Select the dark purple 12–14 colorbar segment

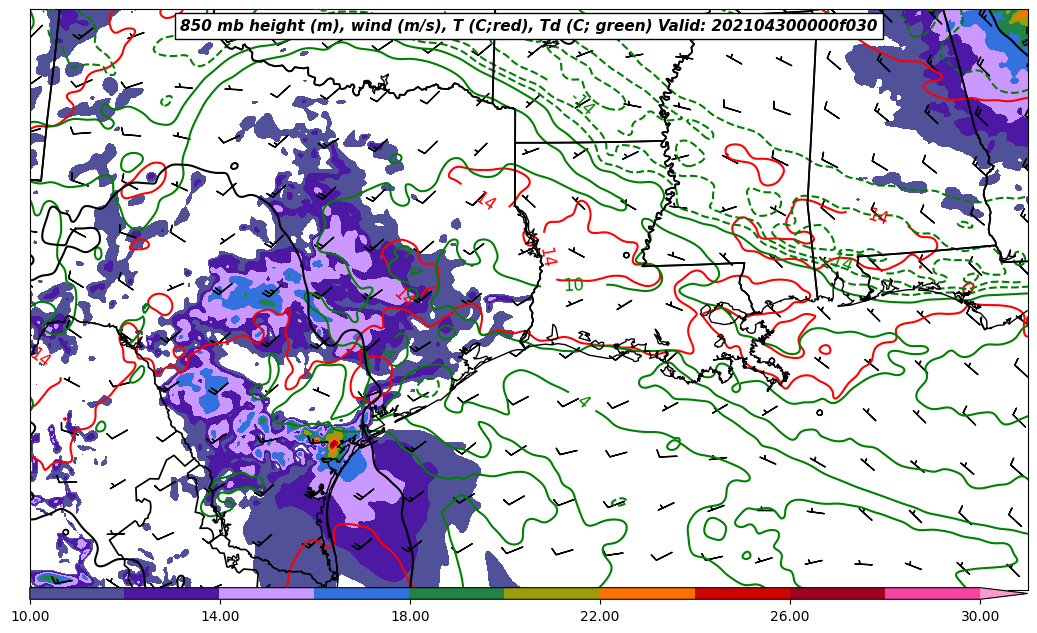coord(172,593)
